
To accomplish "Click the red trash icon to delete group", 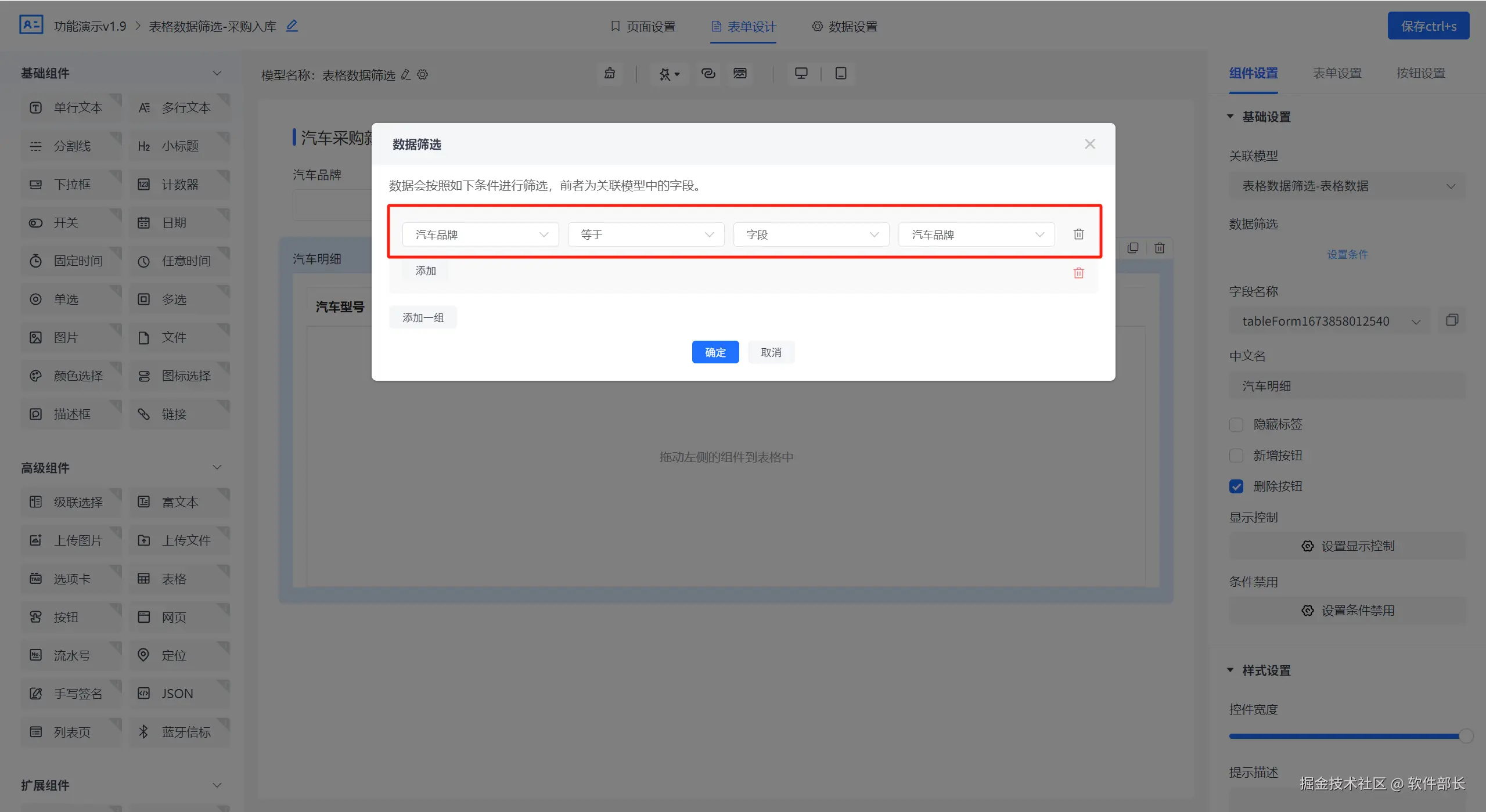I will (x=1078, y=273).
